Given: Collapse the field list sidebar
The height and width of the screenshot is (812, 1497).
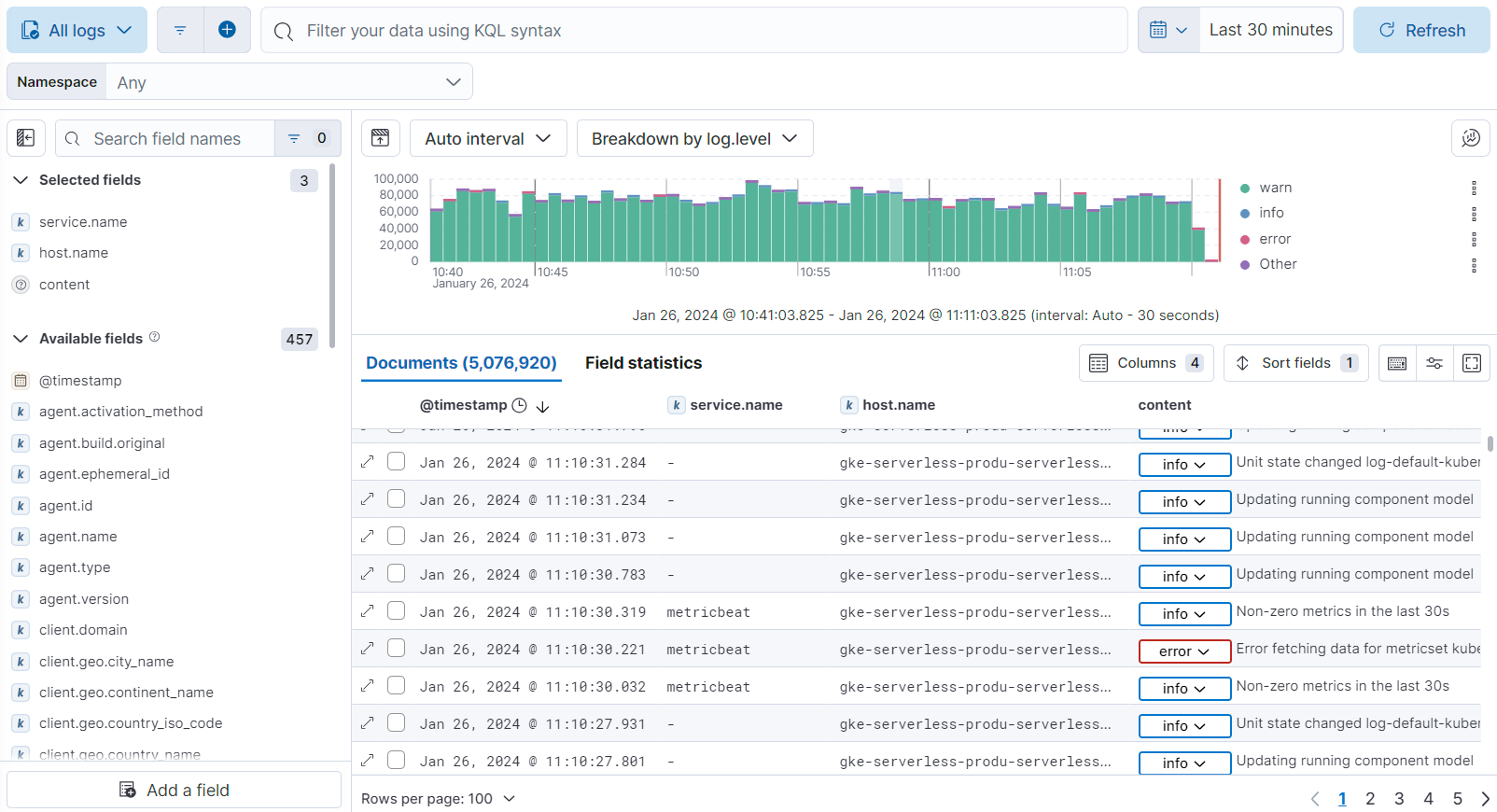Looking at the screenshot, I should (x=26, y=138).
